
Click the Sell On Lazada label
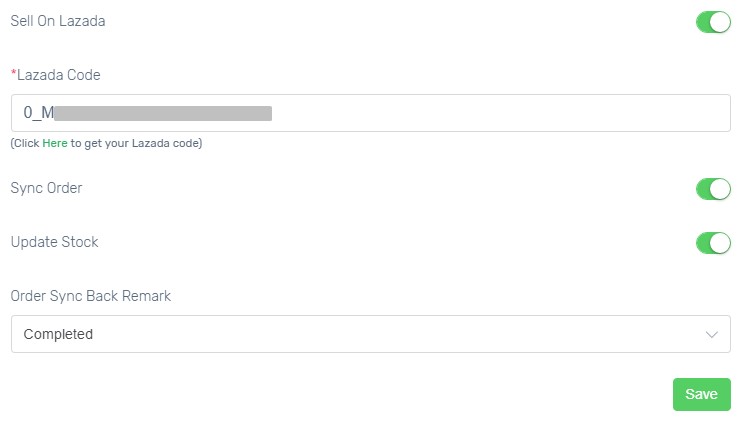point(58,21)
